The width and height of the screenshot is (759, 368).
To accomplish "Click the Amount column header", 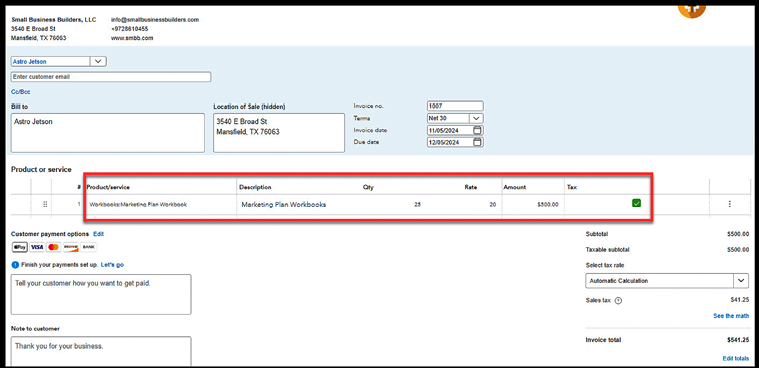I will coord(515,187).
